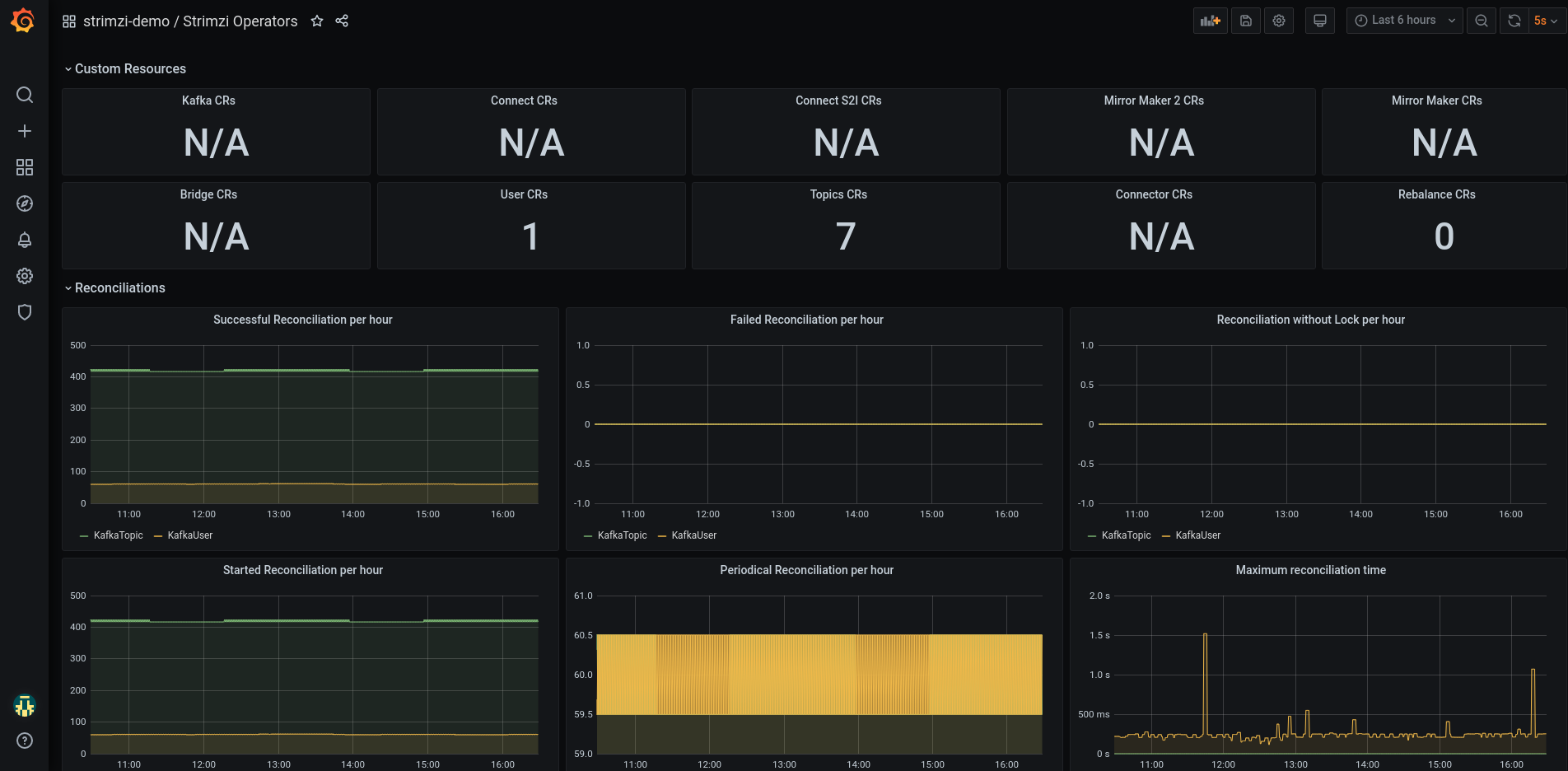This screenshot has width=1568, height=771.
Task: Open the Configuration gear in sidebar
Action: pos(25,276)
